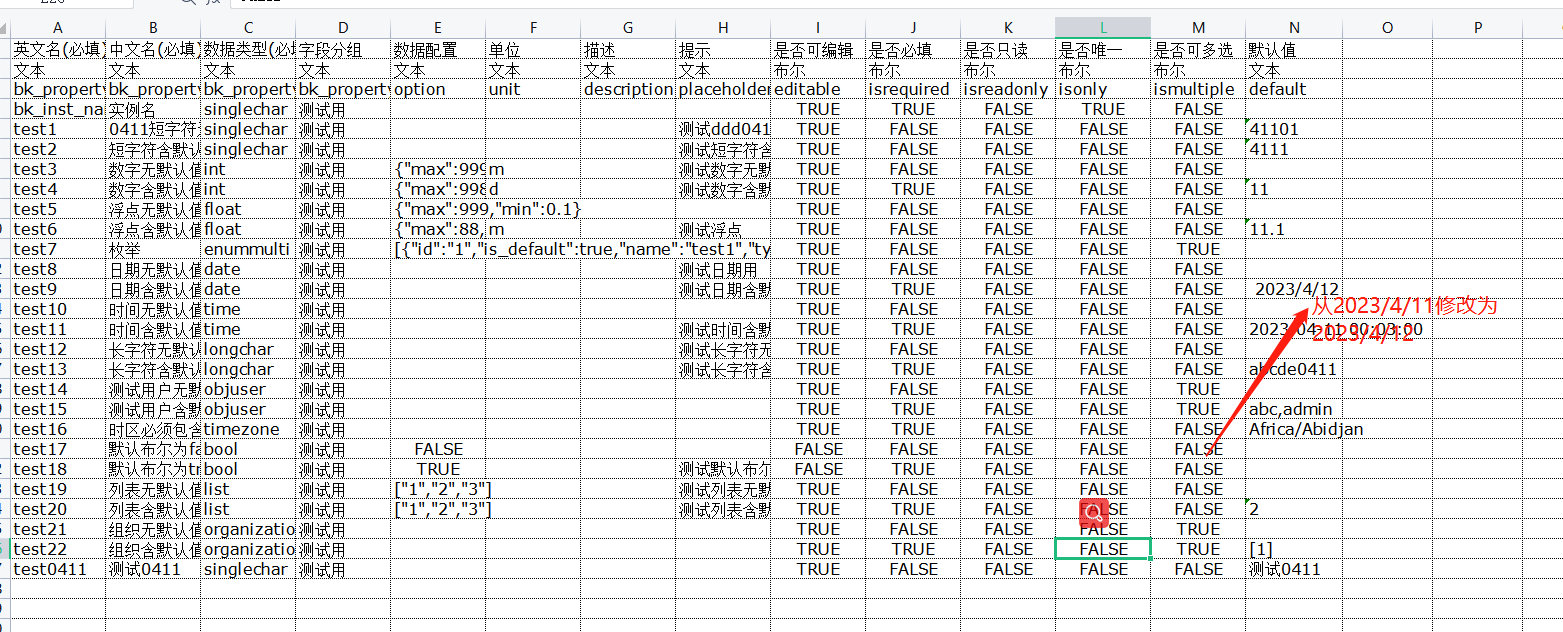
Task: Select the 'isrequired' cell
Action: [x=913, y=89]
